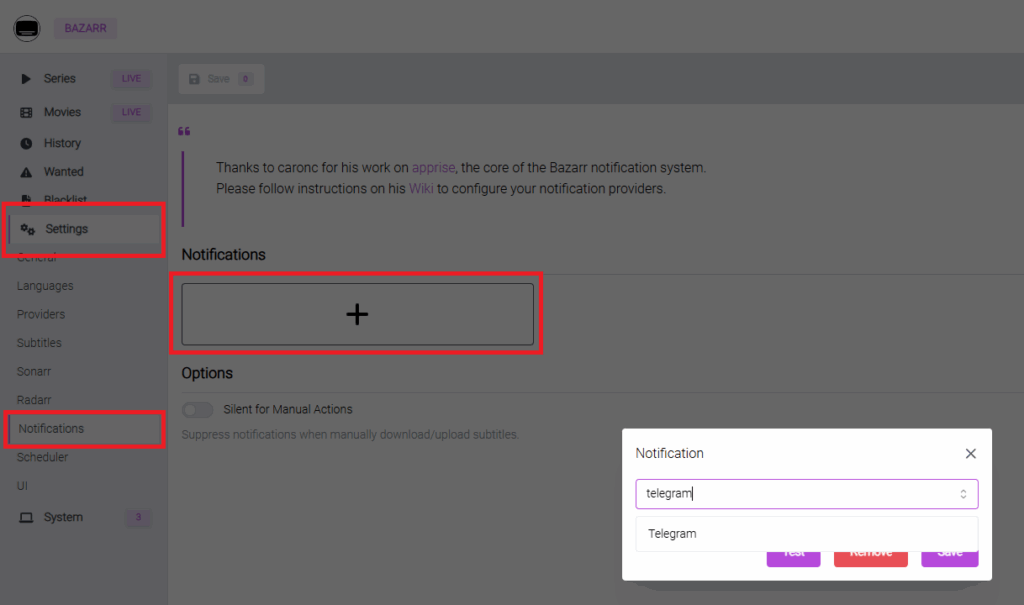Click the System laptop icon

coord(26,517)
